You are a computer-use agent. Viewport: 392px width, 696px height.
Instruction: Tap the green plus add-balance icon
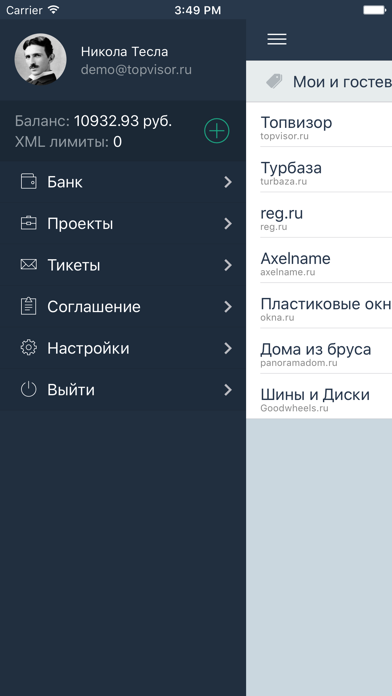coord(217,131)
